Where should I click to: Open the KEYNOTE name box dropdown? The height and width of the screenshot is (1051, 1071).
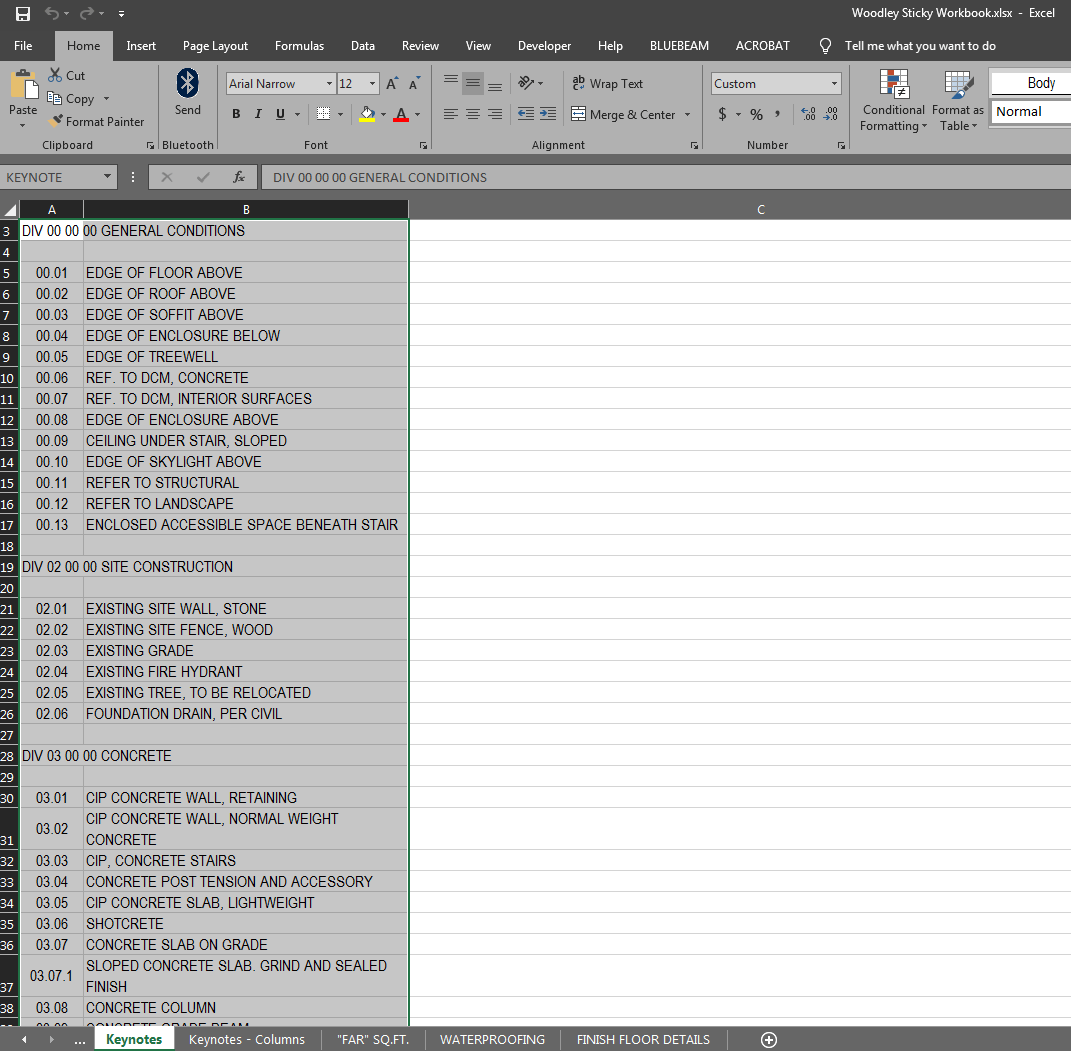pyautogui.click(x=107, y=177)
